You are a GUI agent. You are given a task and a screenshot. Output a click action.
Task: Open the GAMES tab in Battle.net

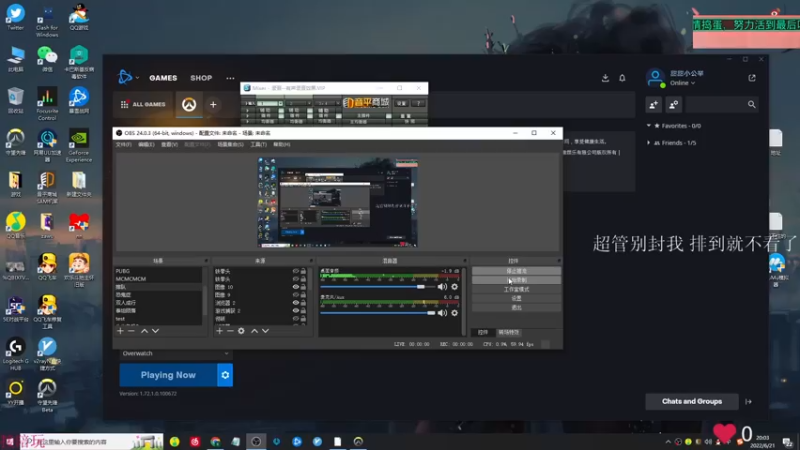[x=163, y=78]
